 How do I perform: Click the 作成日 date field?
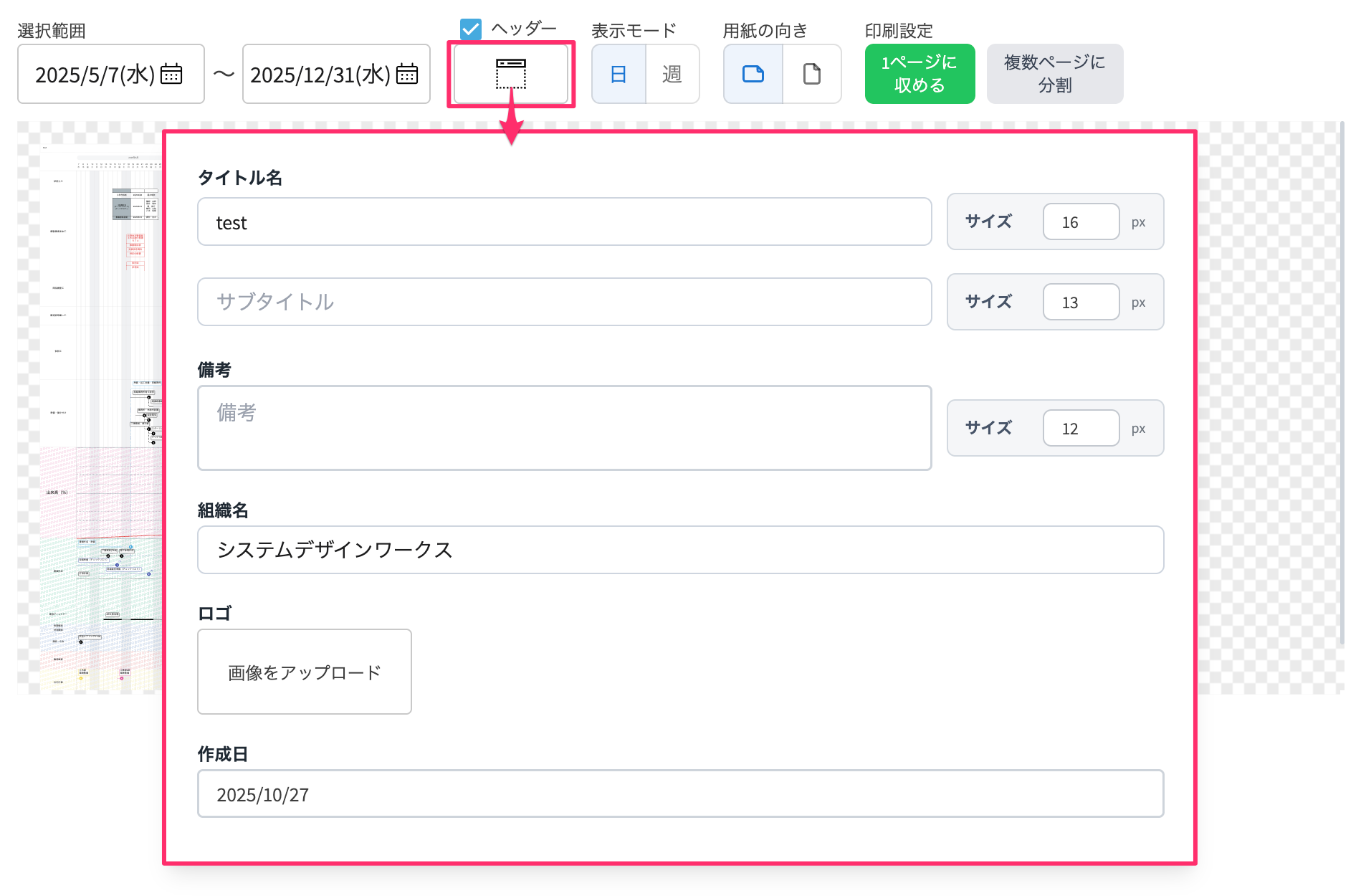point(680,794)
